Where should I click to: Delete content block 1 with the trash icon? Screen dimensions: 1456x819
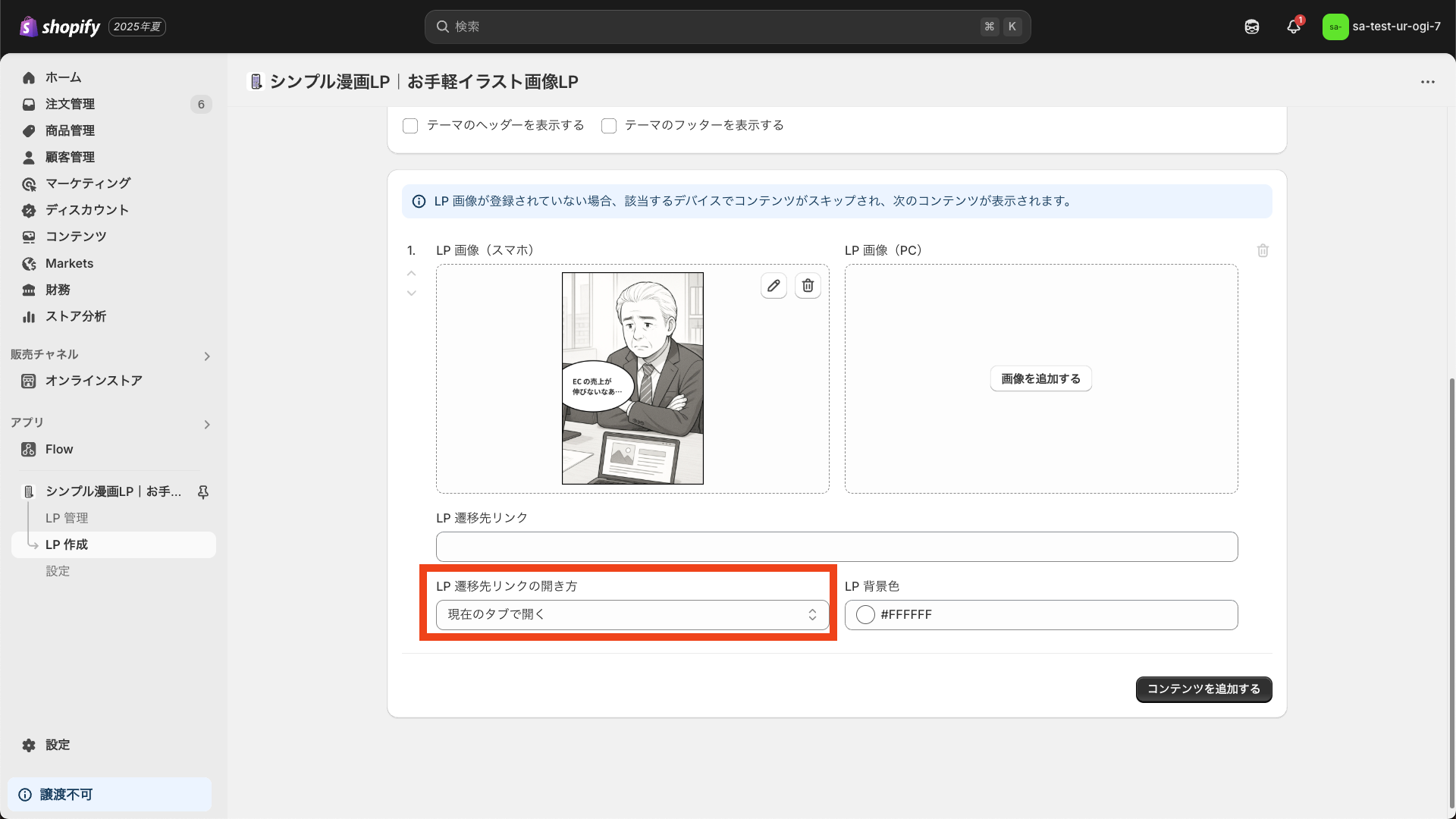(x=1263, y=251)
